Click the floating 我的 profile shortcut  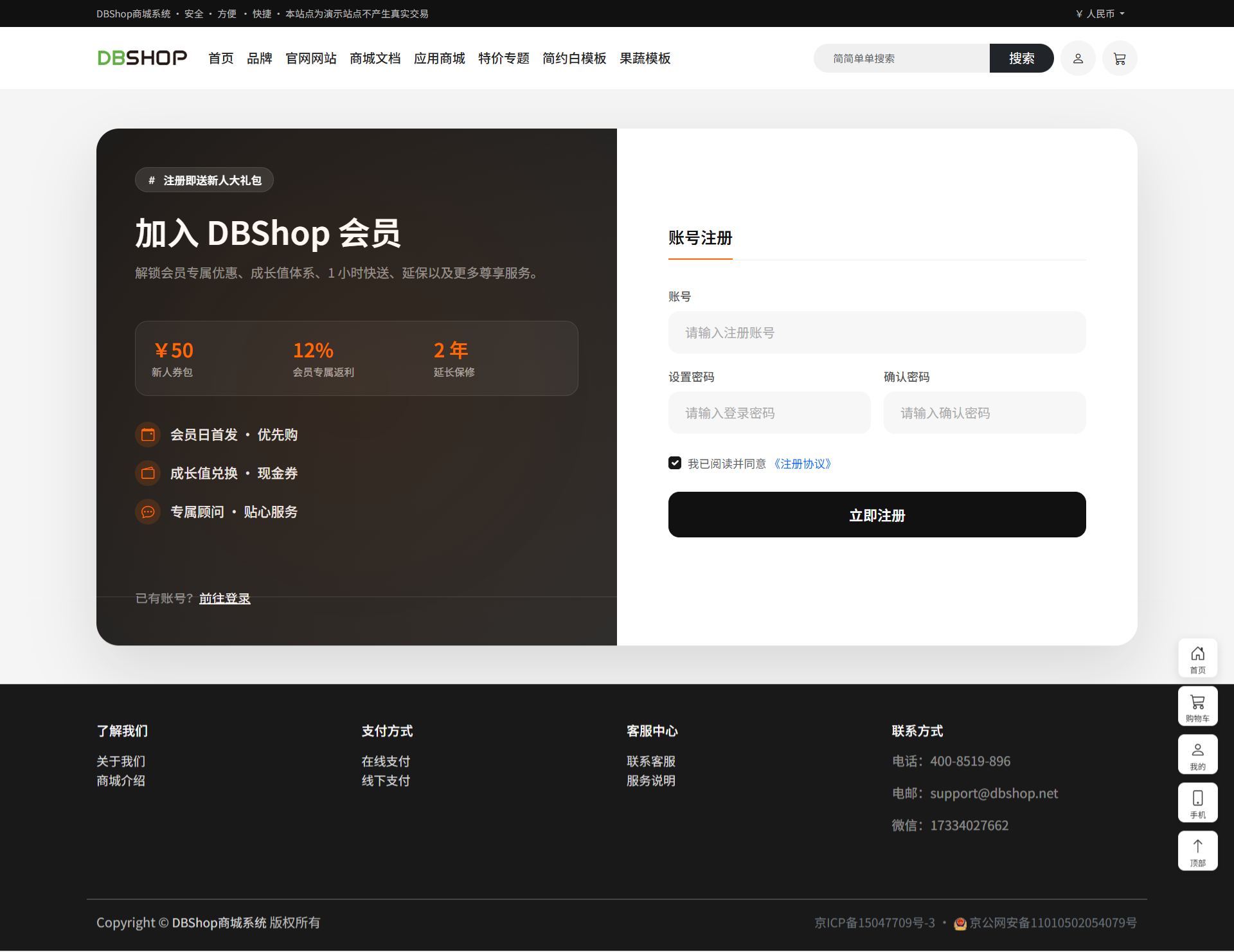point(1197,755)
